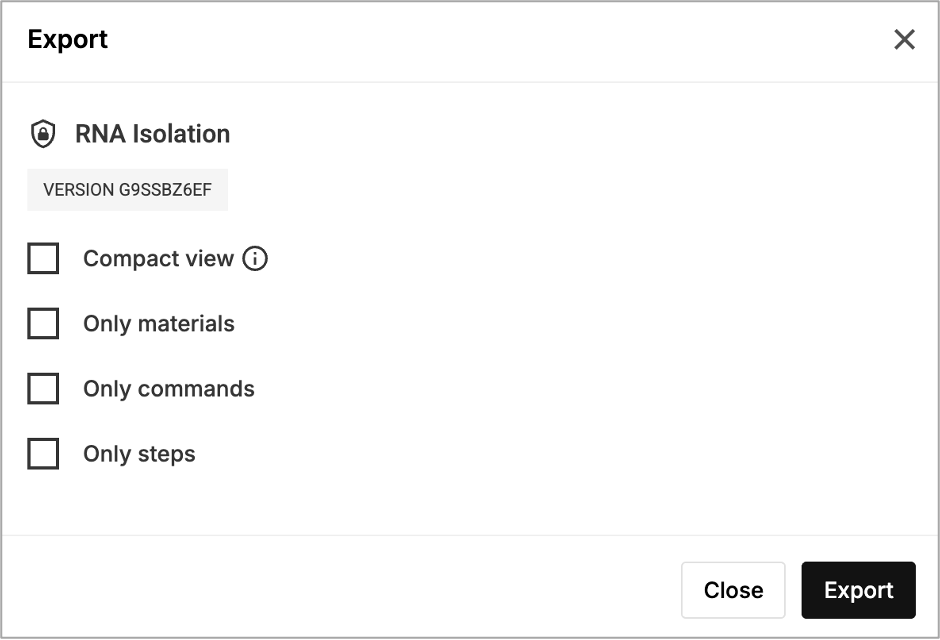Open the info tooltip next to Compact view

[x=256, y=258]
